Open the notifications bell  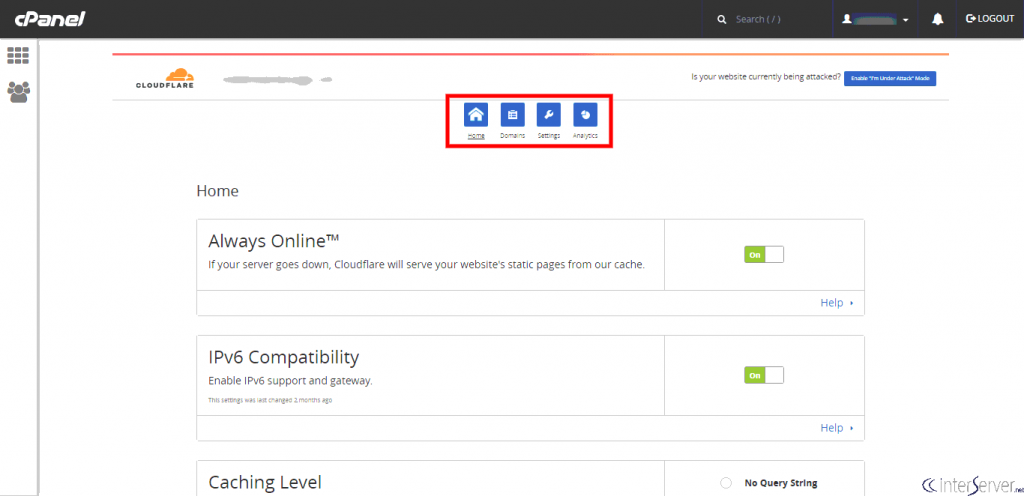[x=938, y=20]
